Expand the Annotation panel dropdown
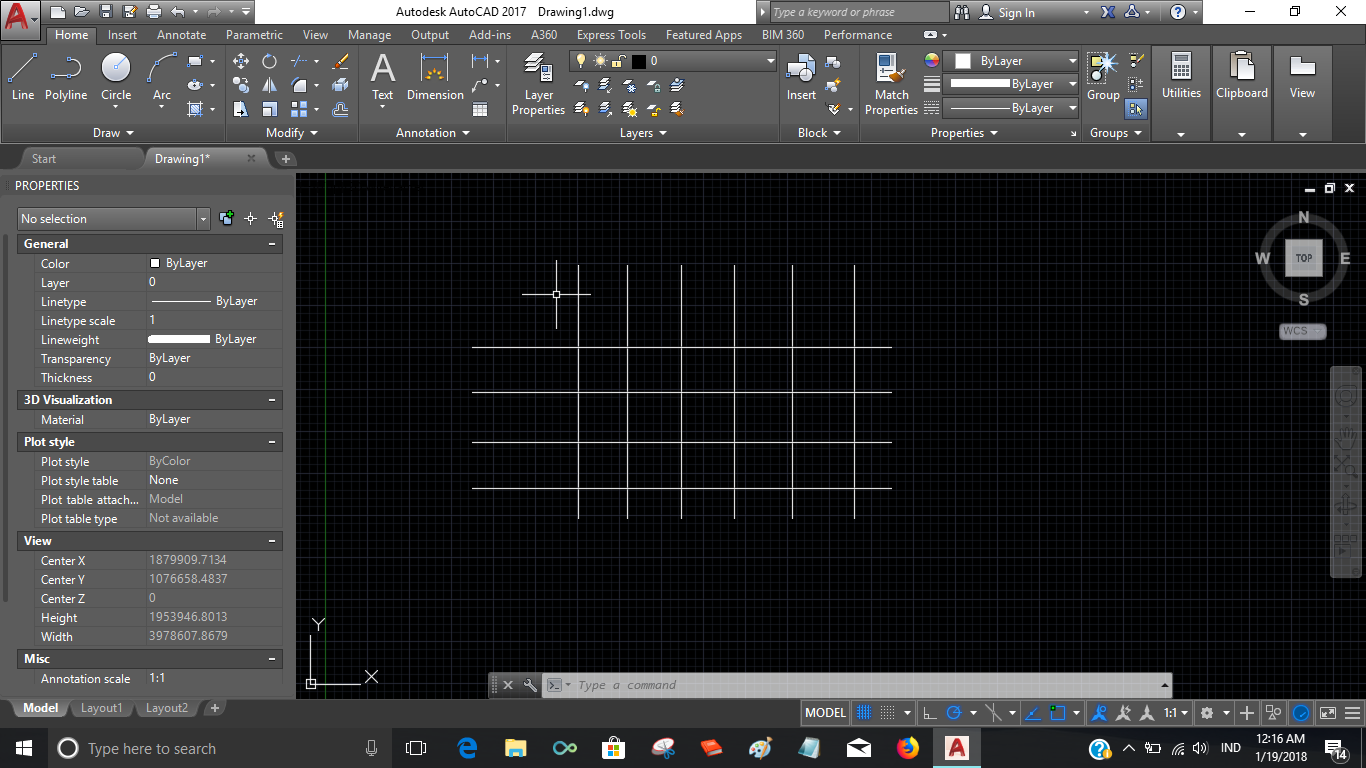The height and width of the screenshot is (768, 1366). tap(432, 132)
